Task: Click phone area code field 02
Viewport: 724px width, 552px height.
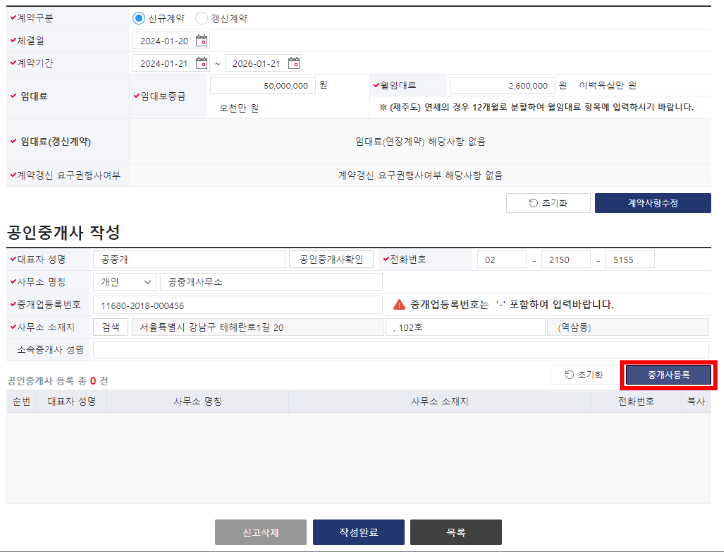Action: (x=502, y=260)
